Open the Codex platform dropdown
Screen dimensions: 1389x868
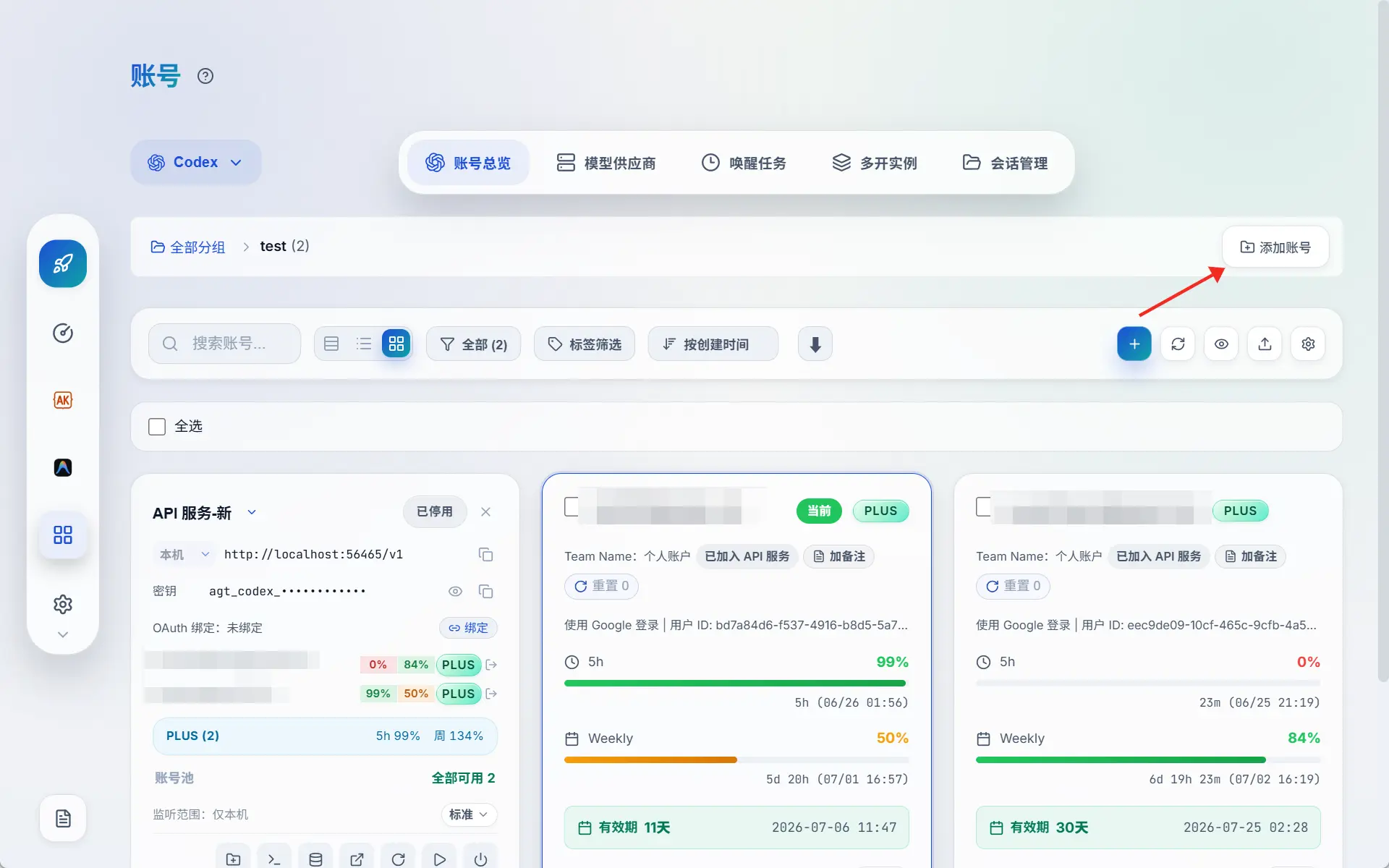coord(195,162)
